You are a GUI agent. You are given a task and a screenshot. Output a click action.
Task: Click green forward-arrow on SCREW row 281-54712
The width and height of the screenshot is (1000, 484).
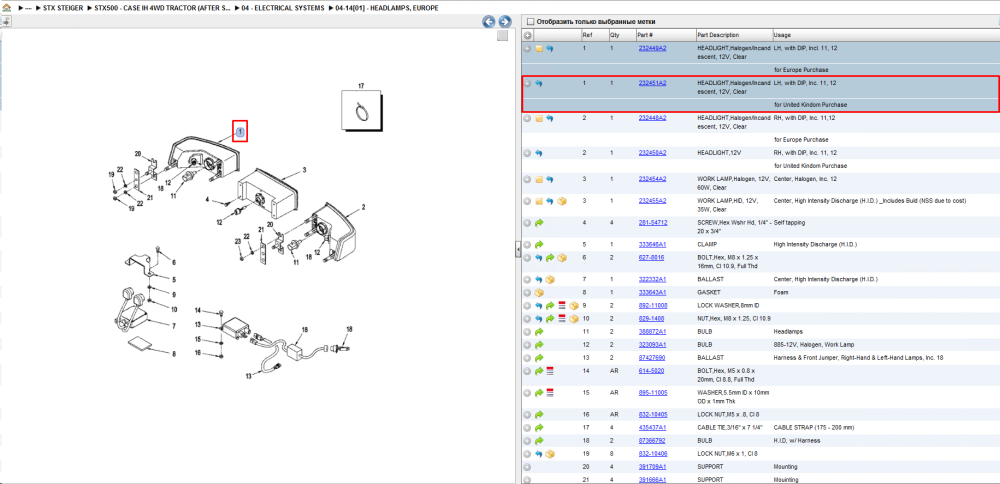(539, 223)
